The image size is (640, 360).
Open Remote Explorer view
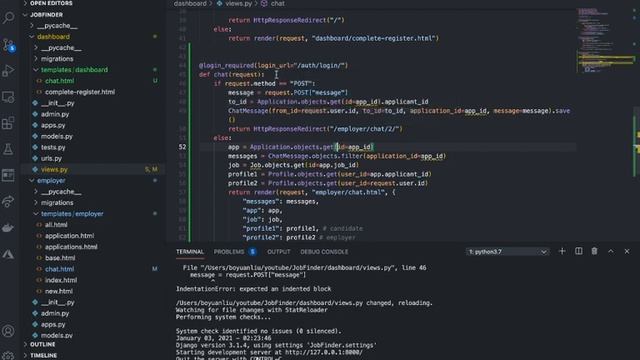click(9, 97)
